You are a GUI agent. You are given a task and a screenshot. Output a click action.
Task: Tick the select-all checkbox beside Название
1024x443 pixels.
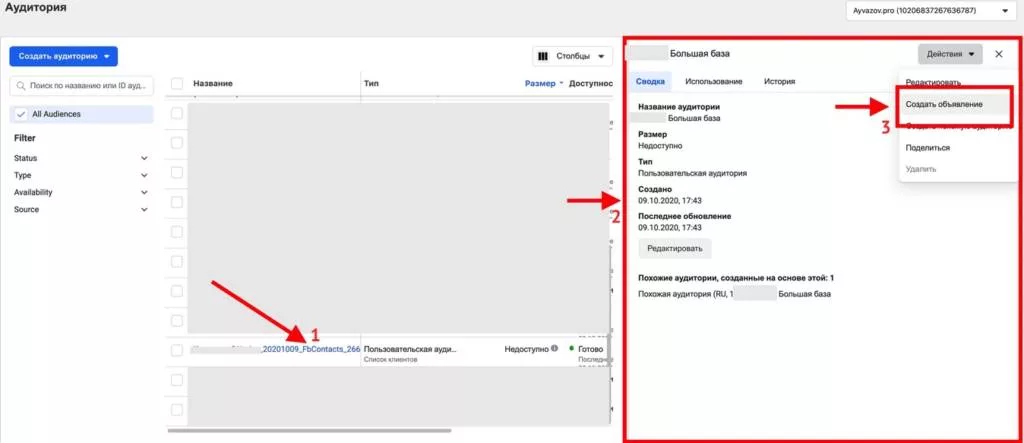coord(177,84)
